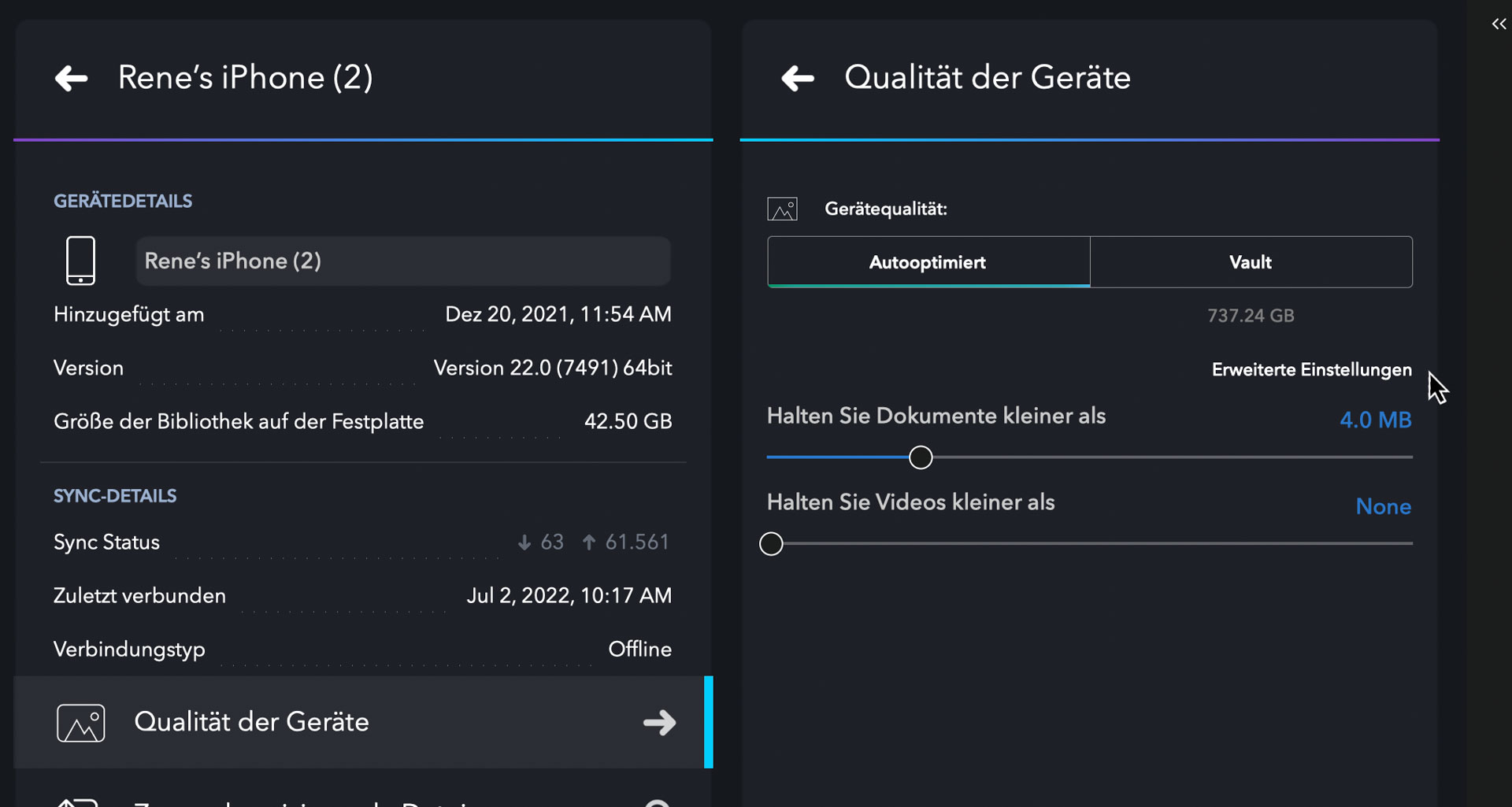1512x807 pixels.
Task: Click the 4.0 MB document limit value
Action: tap(1375, 420)
